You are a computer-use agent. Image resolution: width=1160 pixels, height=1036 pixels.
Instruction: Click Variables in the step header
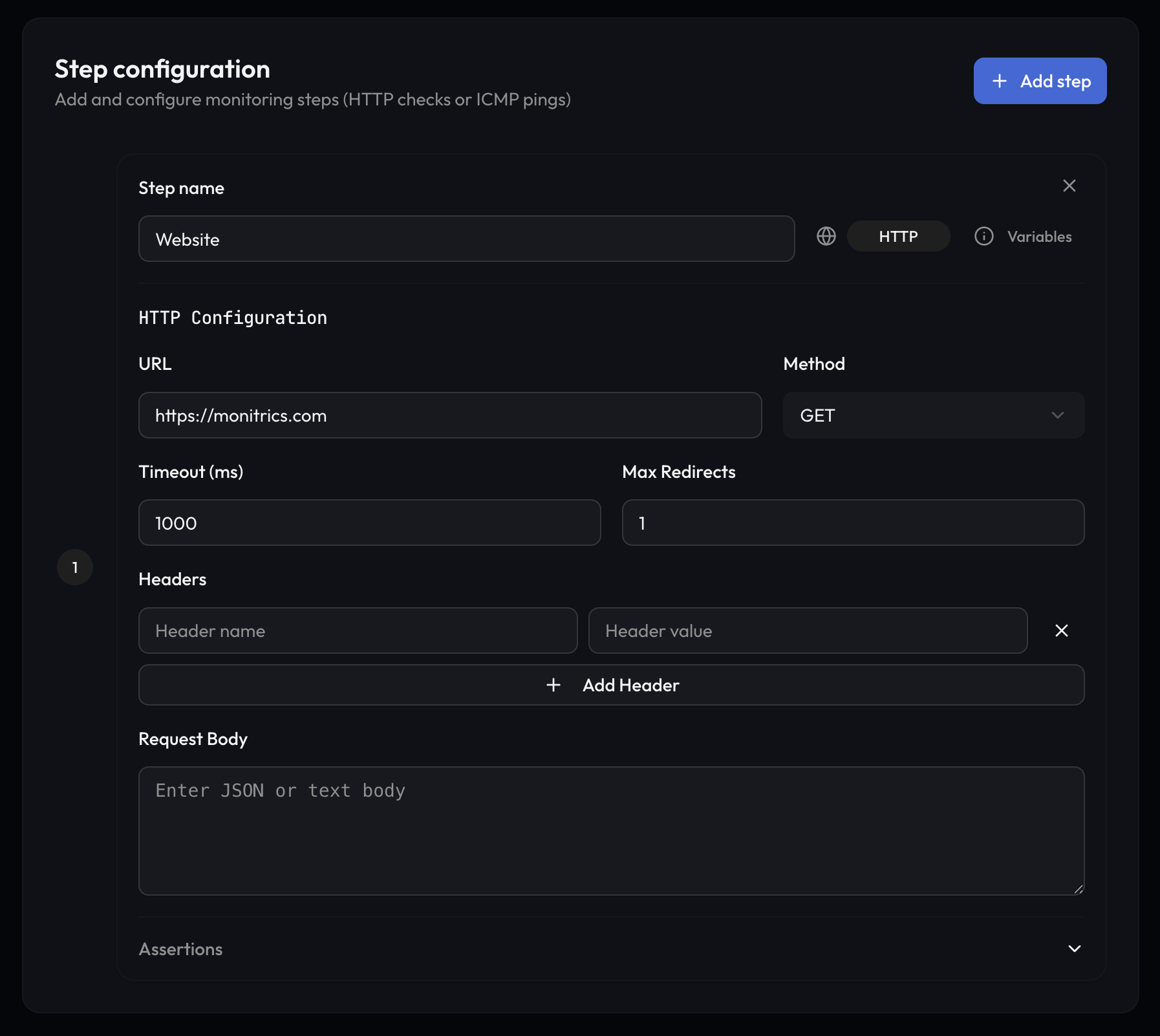(x=1038, y=236)
